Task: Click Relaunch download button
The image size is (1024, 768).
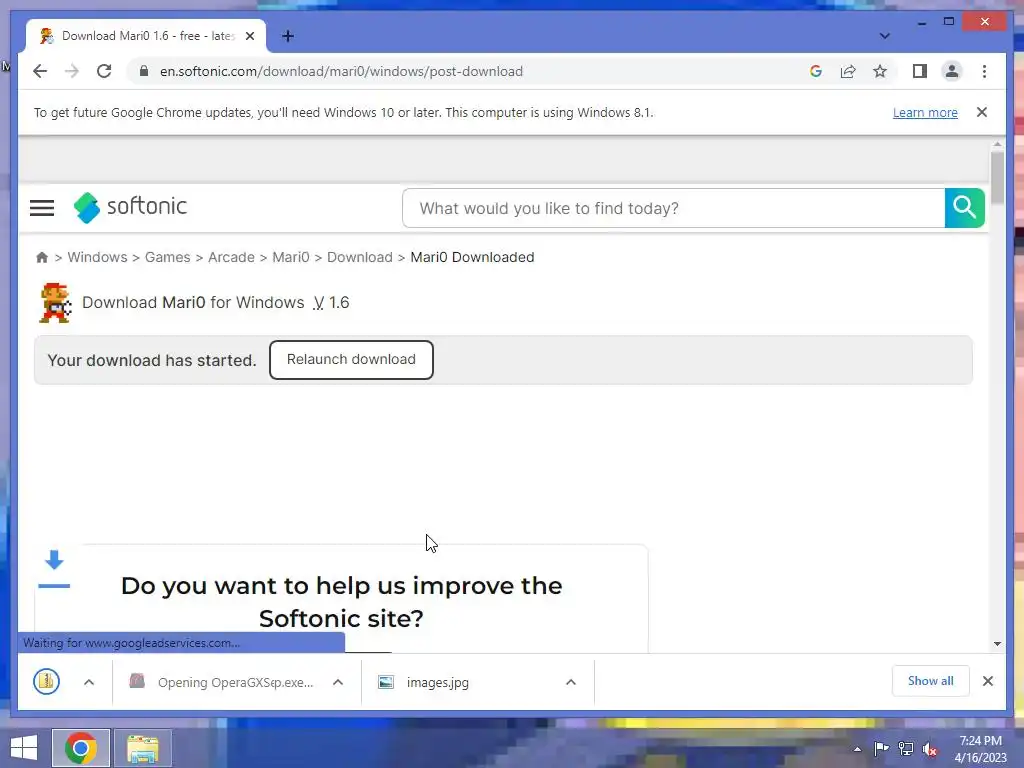Action: 351,360
